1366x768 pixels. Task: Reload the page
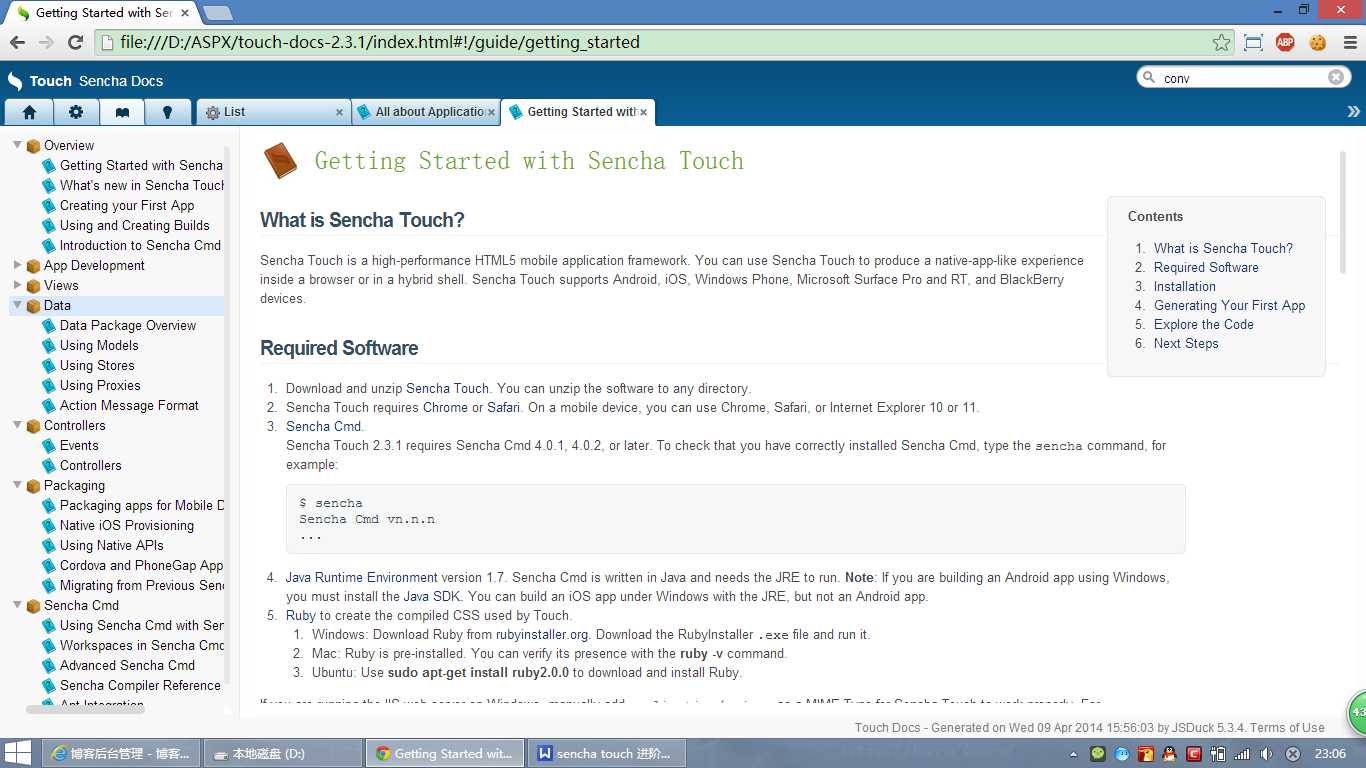(75, 42)
